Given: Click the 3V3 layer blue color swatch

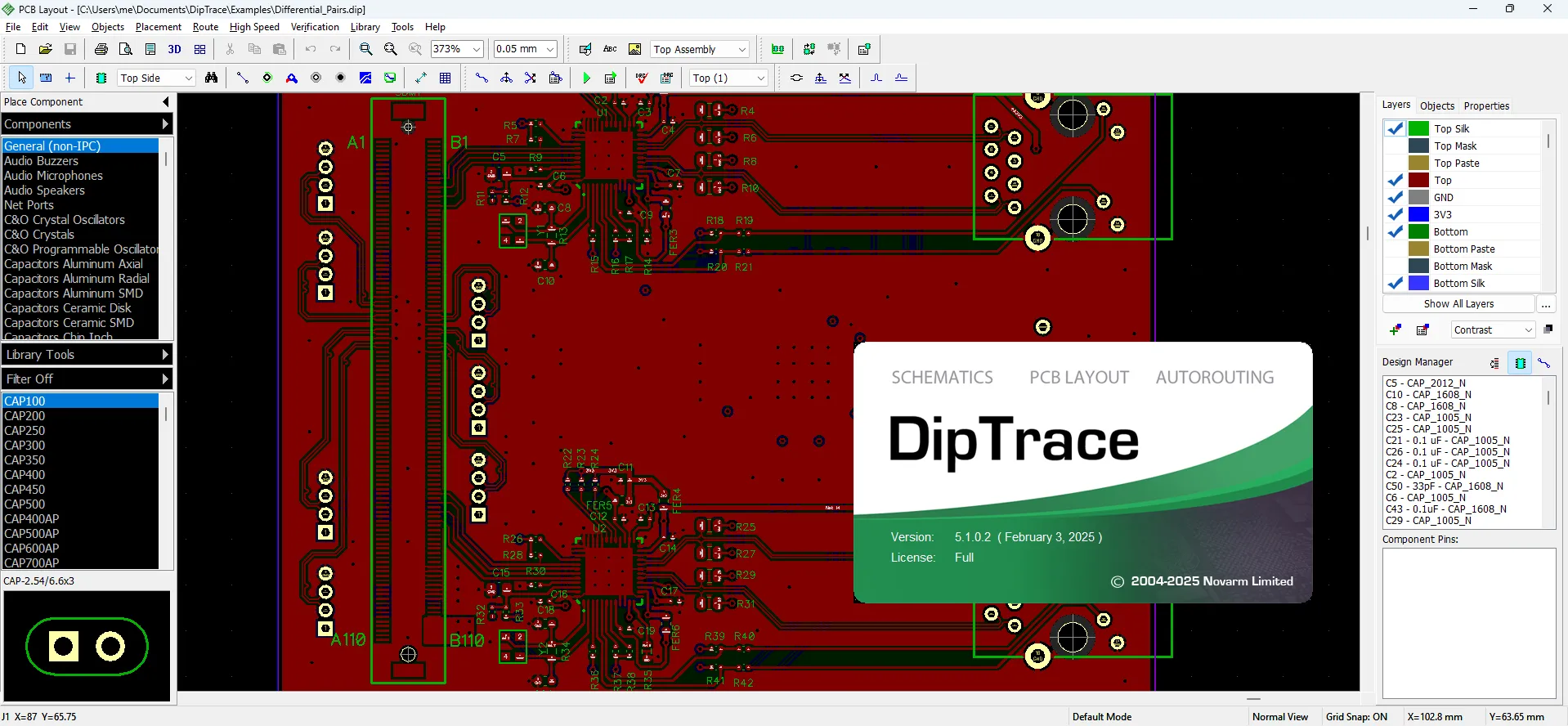Looking at the screenshot, I should point(1418,214).
